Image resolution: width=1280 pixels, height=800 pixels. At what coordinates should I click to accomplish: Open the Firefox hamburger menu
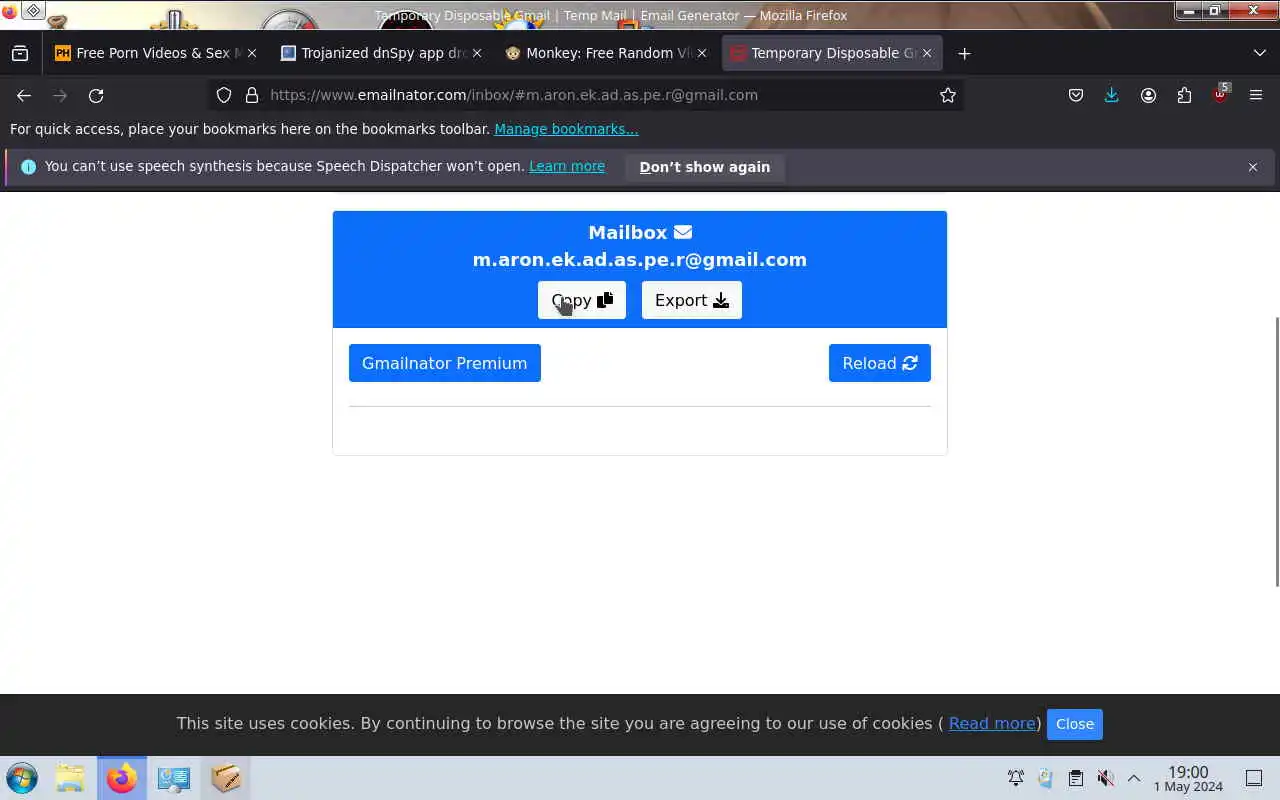click(1256, 95)
